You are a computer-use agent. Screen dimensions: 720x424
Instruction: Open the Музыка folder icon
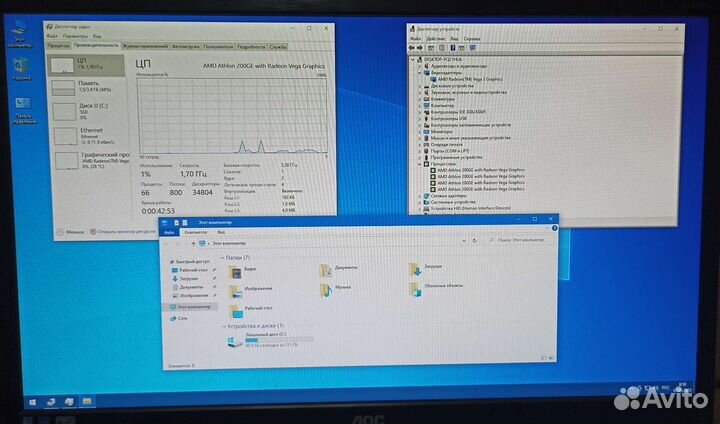(x=325, y=289)
